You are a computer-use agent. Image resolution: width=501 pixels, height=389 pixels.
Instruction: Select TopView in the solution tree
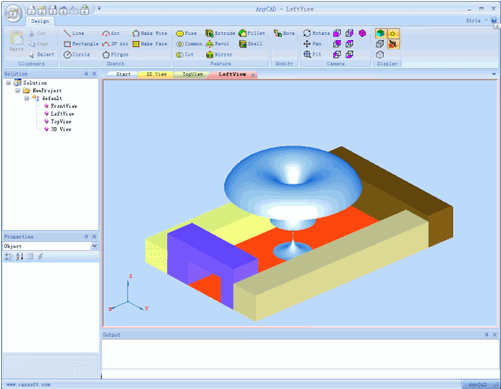coord(61,121)
